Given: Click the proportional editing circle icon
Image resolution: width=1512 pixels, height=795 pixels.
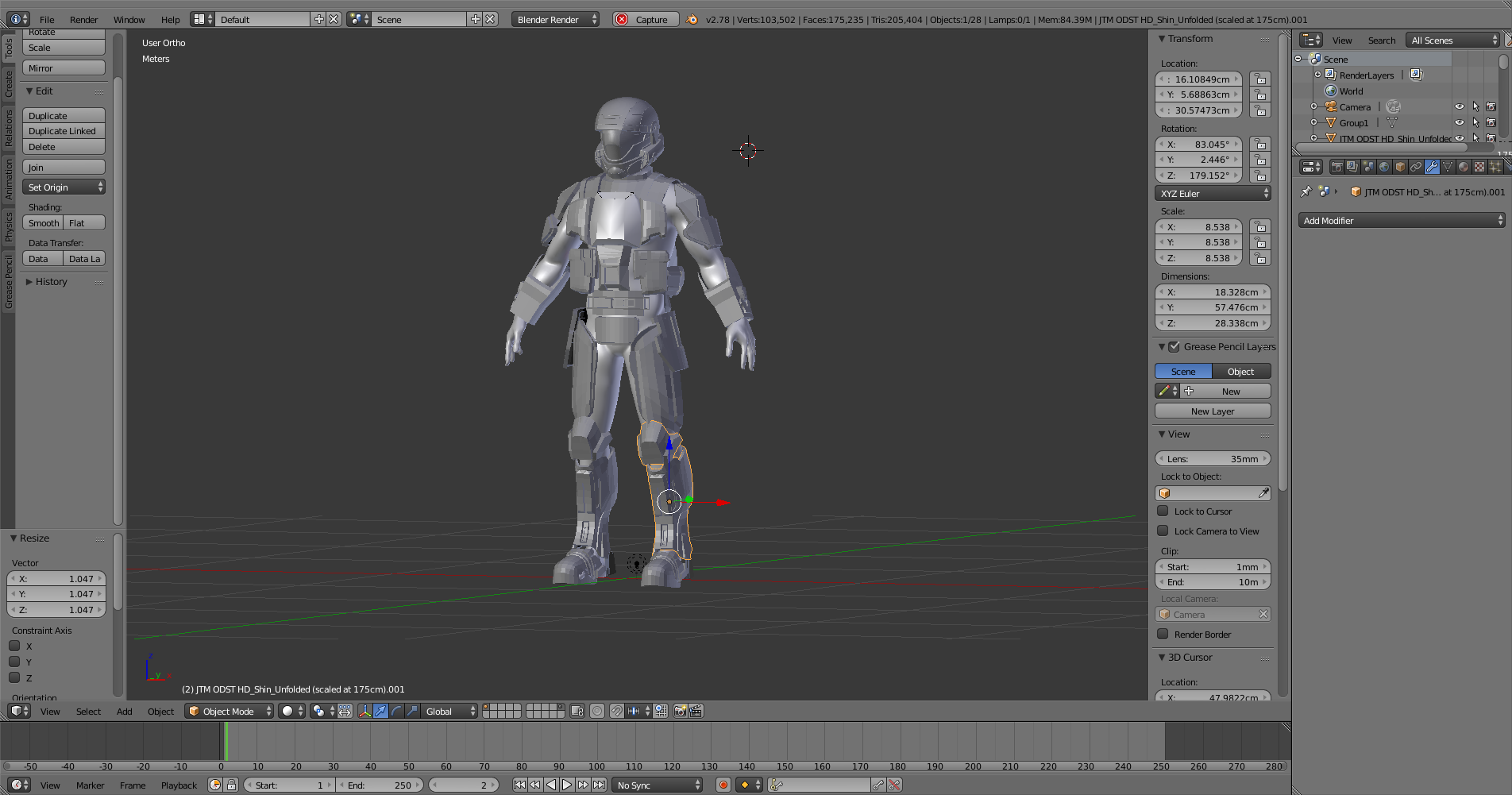Looking at the screenshot, I should point(597,711).
